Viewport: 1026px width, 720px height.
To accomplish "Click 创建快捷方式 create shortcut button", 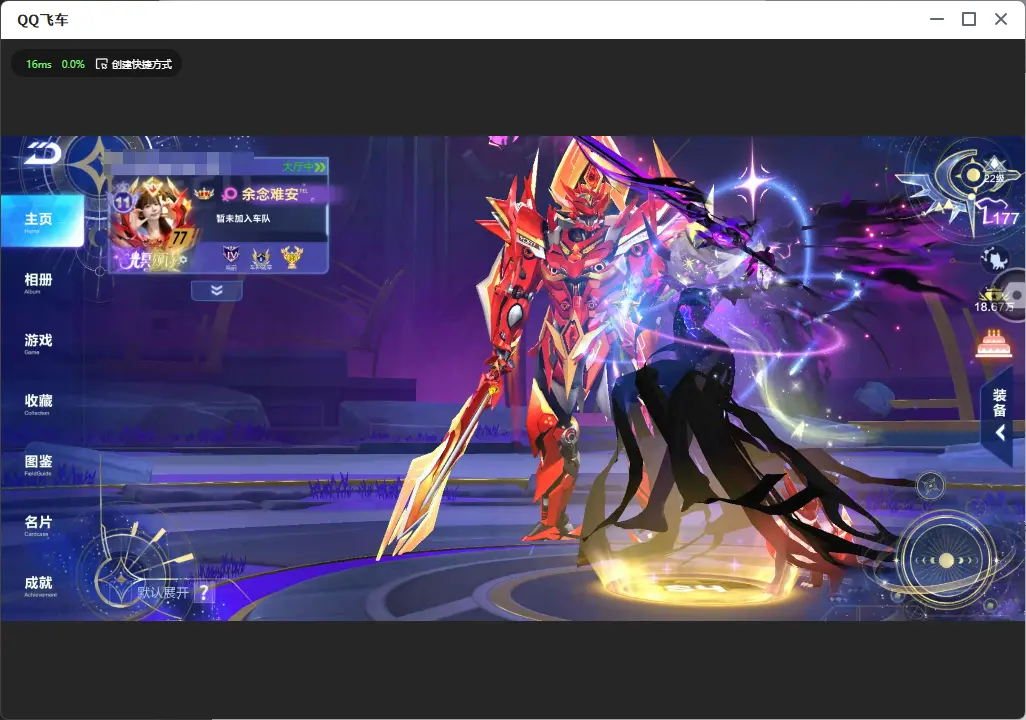I will pyautogui.click(x=134, y=64).
